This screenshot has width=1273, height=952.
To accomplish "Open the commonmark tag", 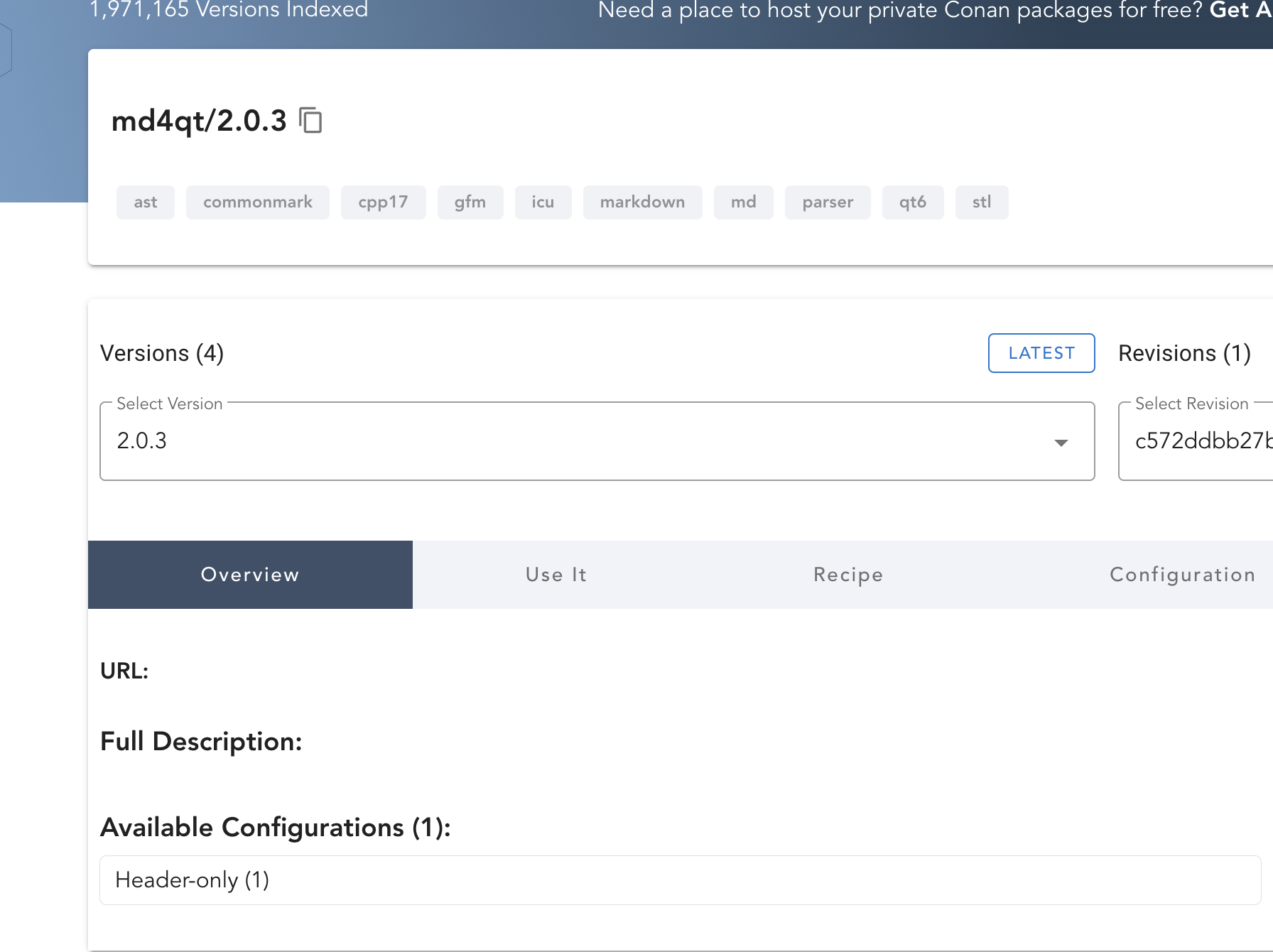I will (257, 202).
